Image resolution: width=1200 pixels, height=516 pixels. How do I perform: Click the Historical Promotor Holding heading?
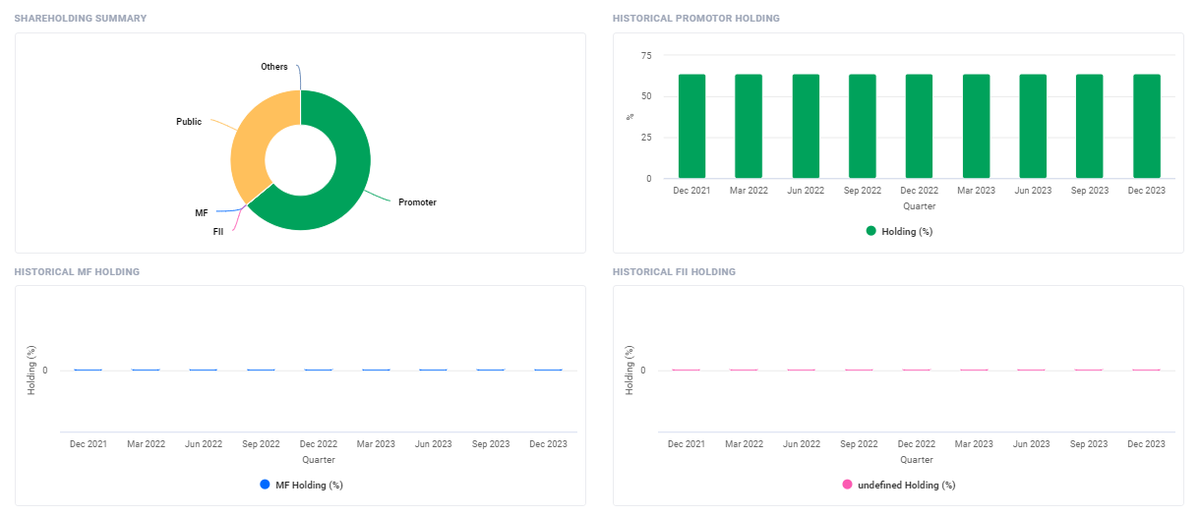[696, 18]
